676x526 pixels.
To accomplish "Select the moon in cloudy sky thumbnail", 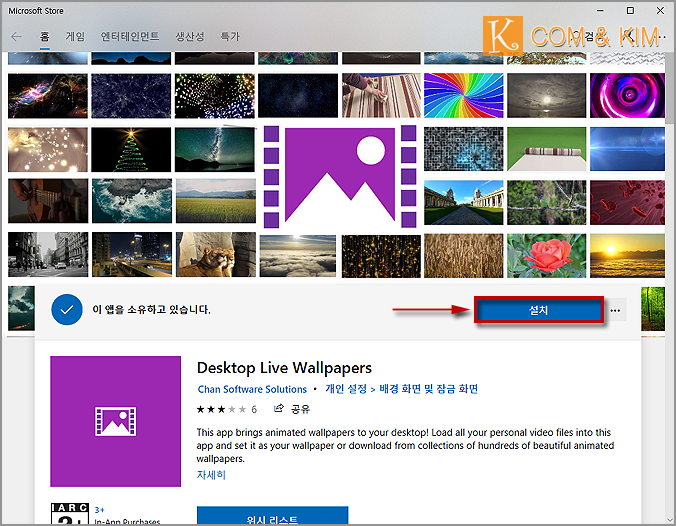I will 547,95.
